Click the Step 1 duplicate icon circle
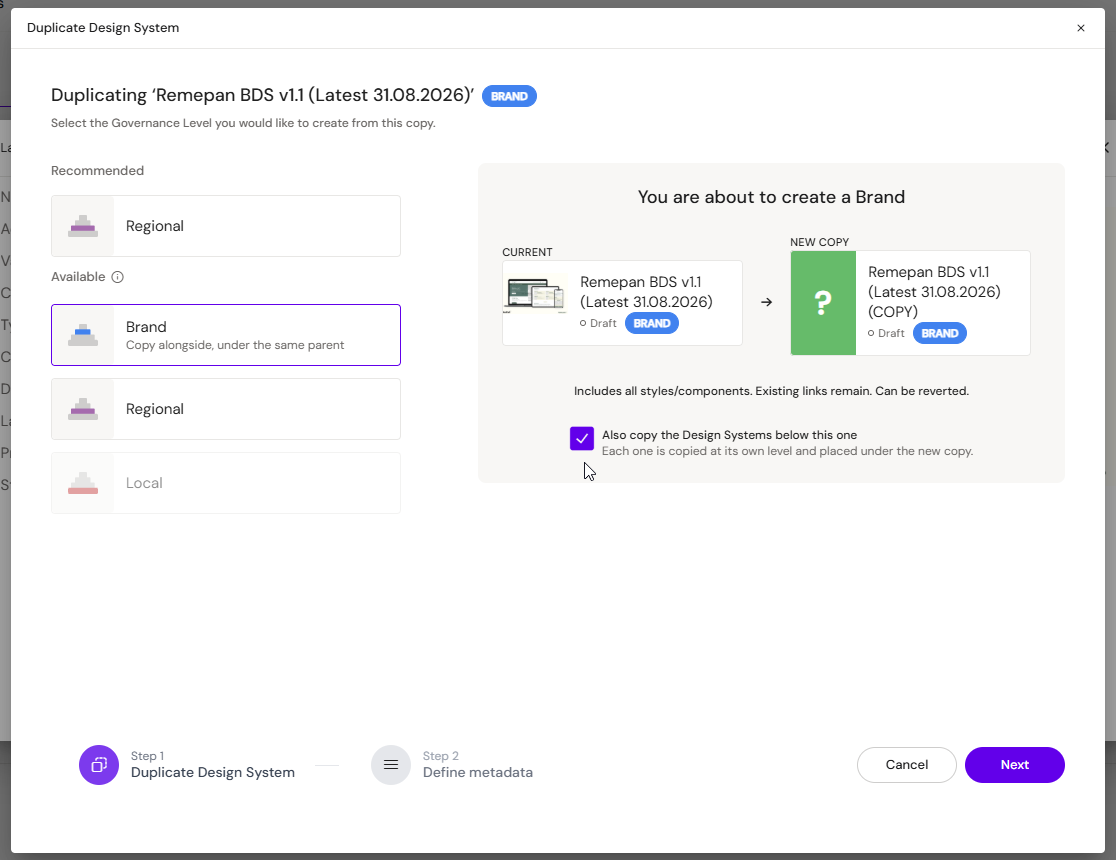This screenshot has height=860, width=1116. pos(99,765)
